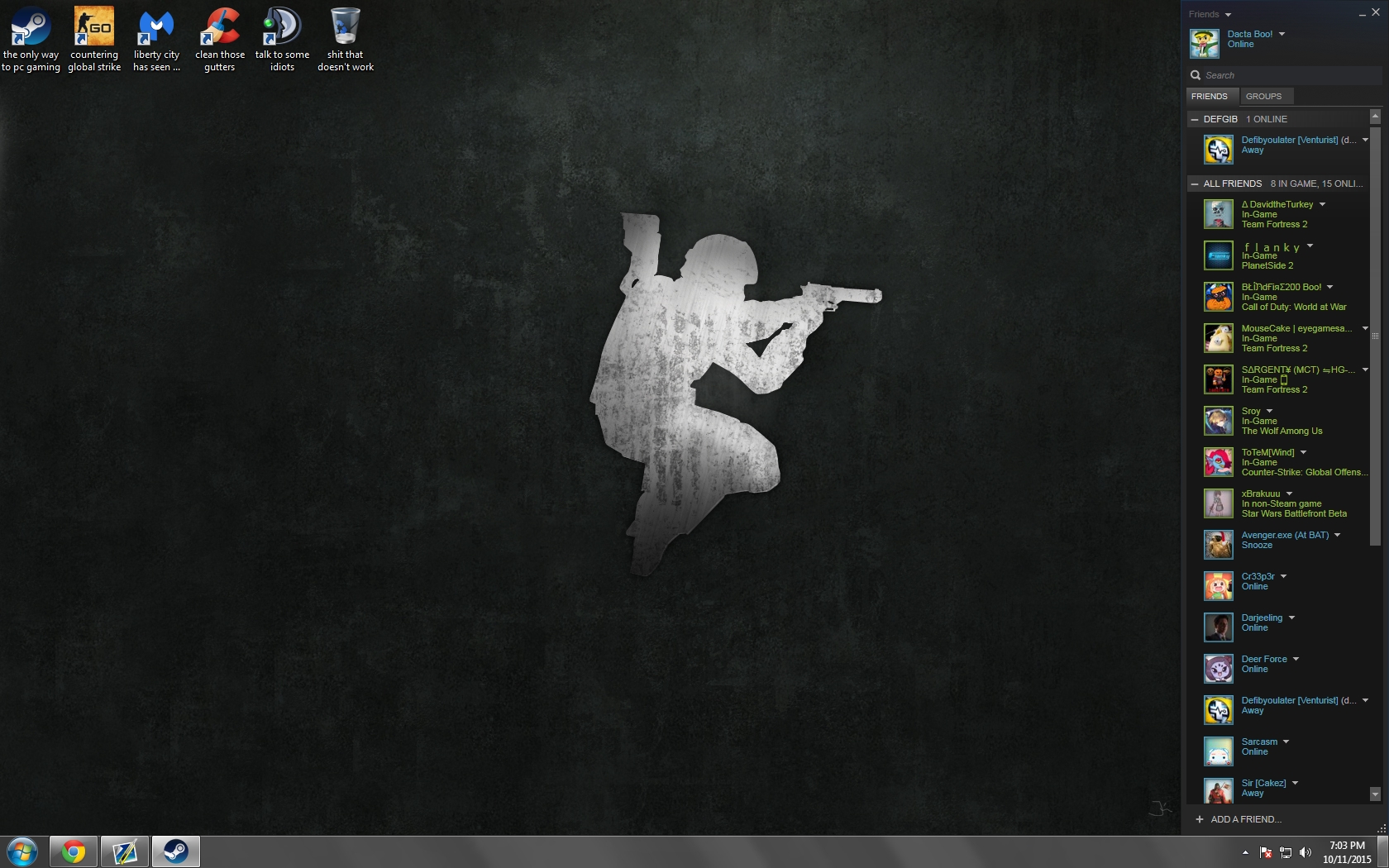The image size is (1389, 868).
Task: Open the volume speaker tray icon
Action: pyautogui.click(x=1305, y=852)
